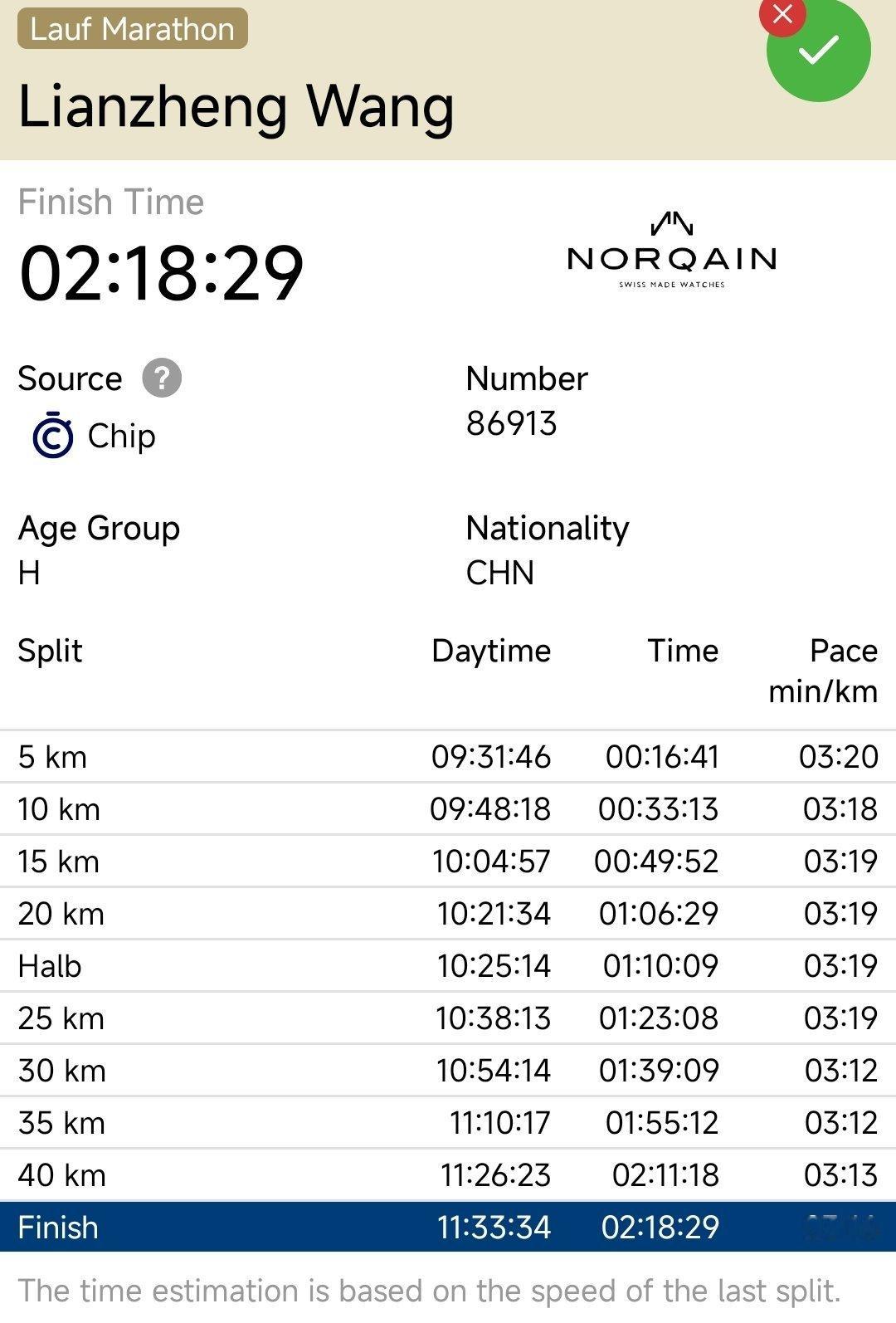Screen dimensions: 896x1323
Task: Click the green checkmark circle icon
Action: (819, 49)
